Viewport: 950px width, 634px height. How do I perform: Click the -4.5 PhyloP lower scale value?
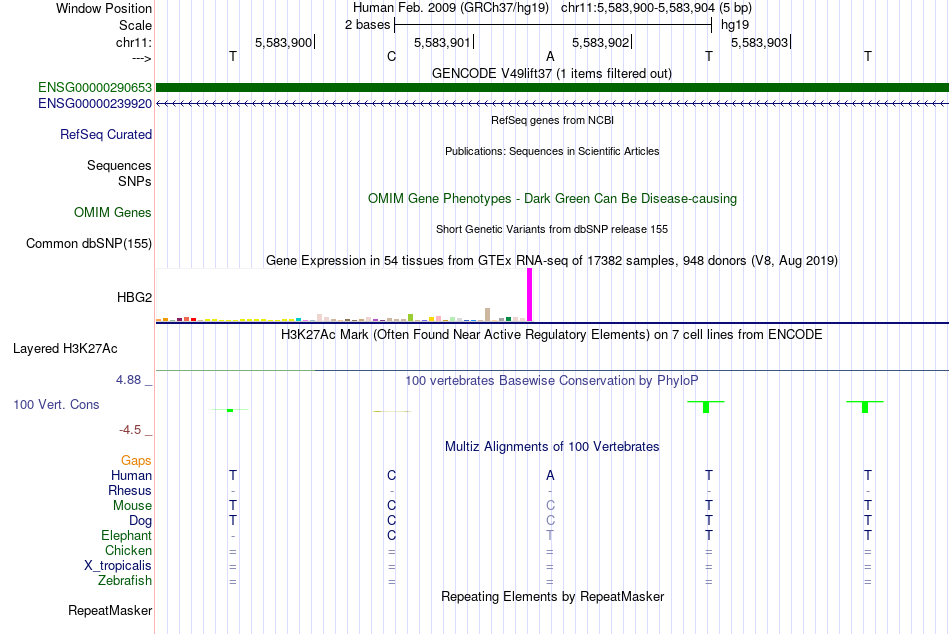pos(130,430)
